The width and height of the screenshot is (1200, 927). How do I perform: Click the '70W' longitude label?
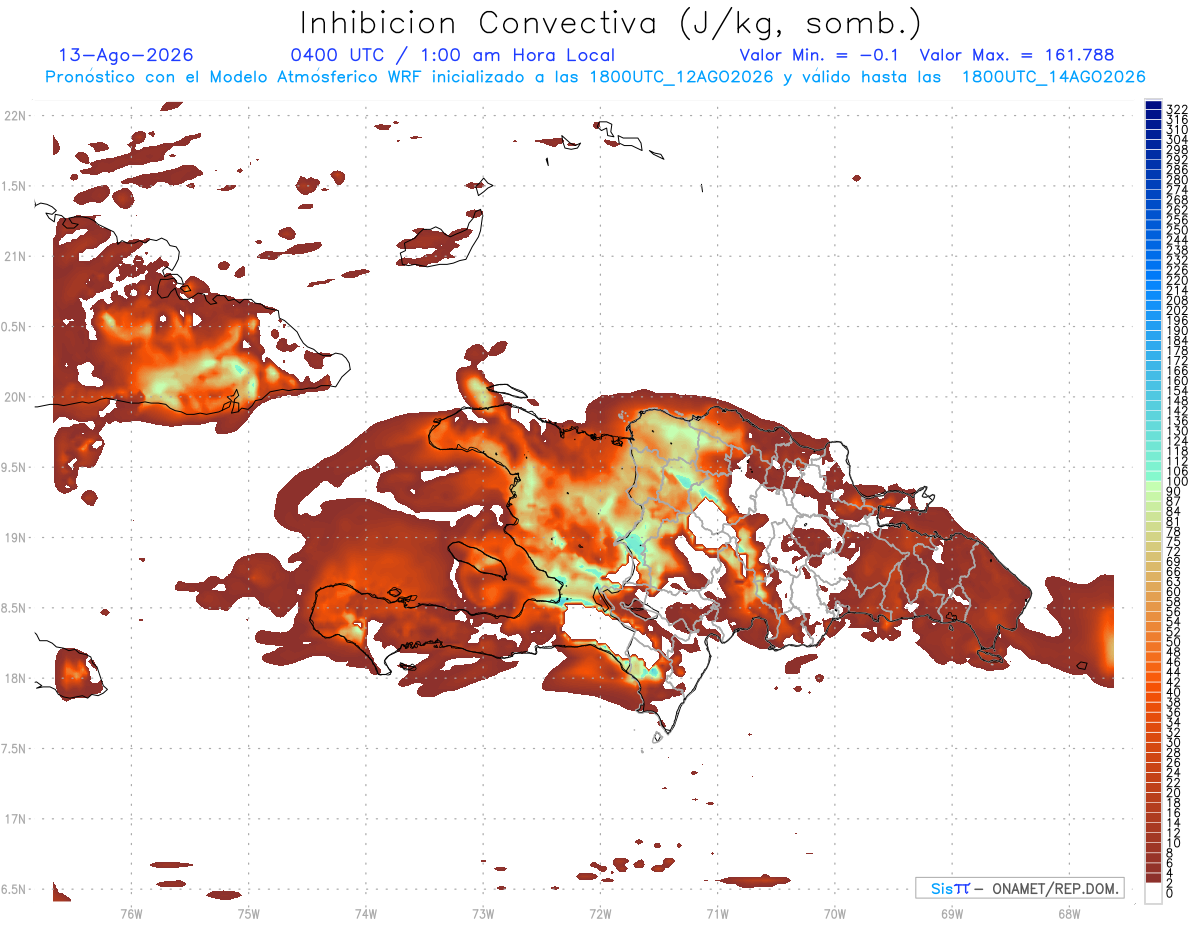pos(834,914)
